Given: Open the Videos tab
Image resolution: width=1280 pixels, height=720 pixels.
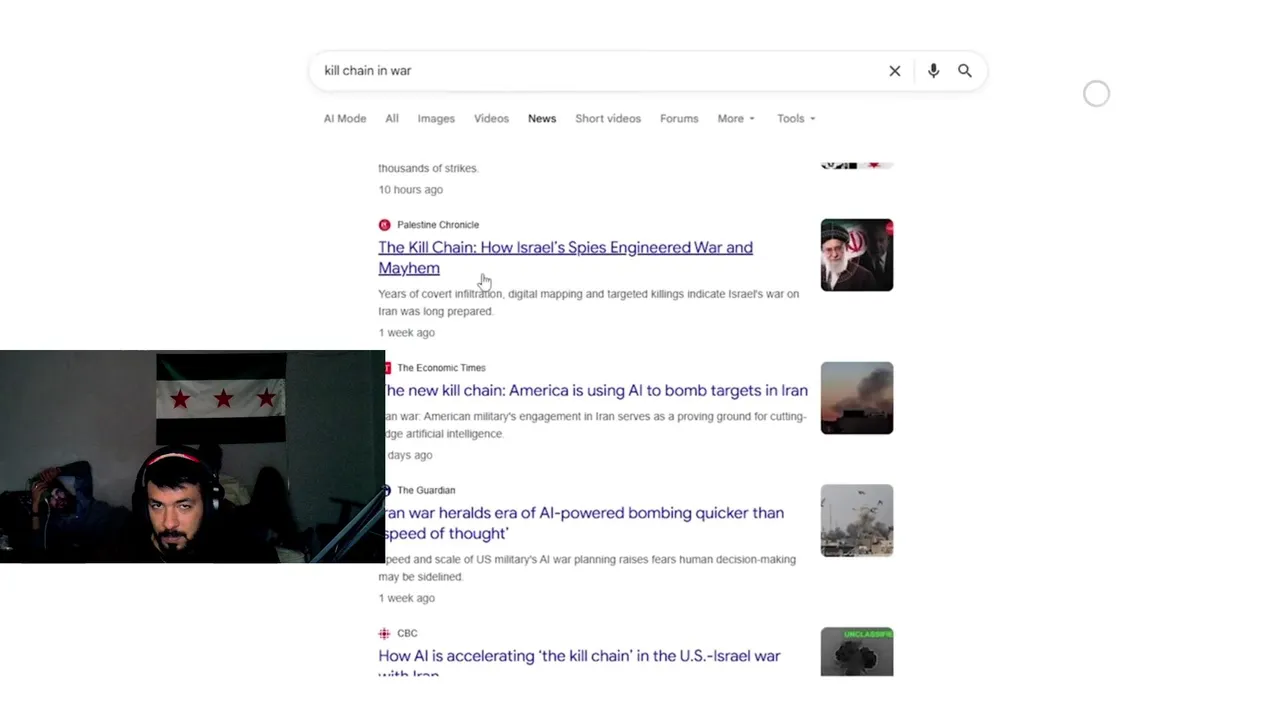Looking at the screenshot, I should [491, 118].
